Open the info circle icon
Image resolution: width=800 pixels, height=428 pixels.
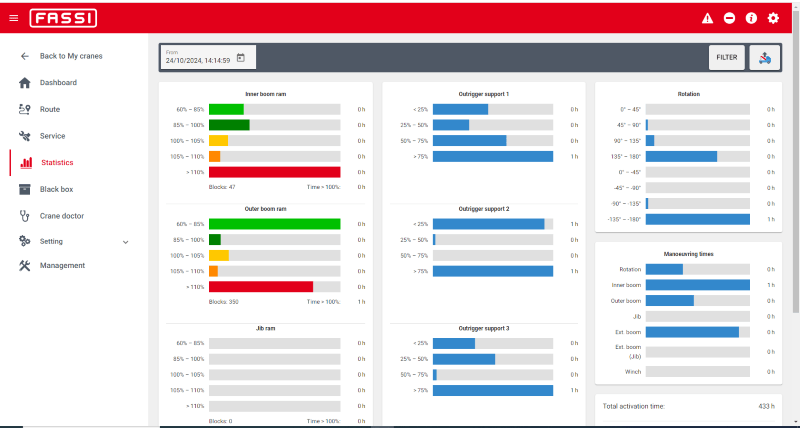pos(751,18)
